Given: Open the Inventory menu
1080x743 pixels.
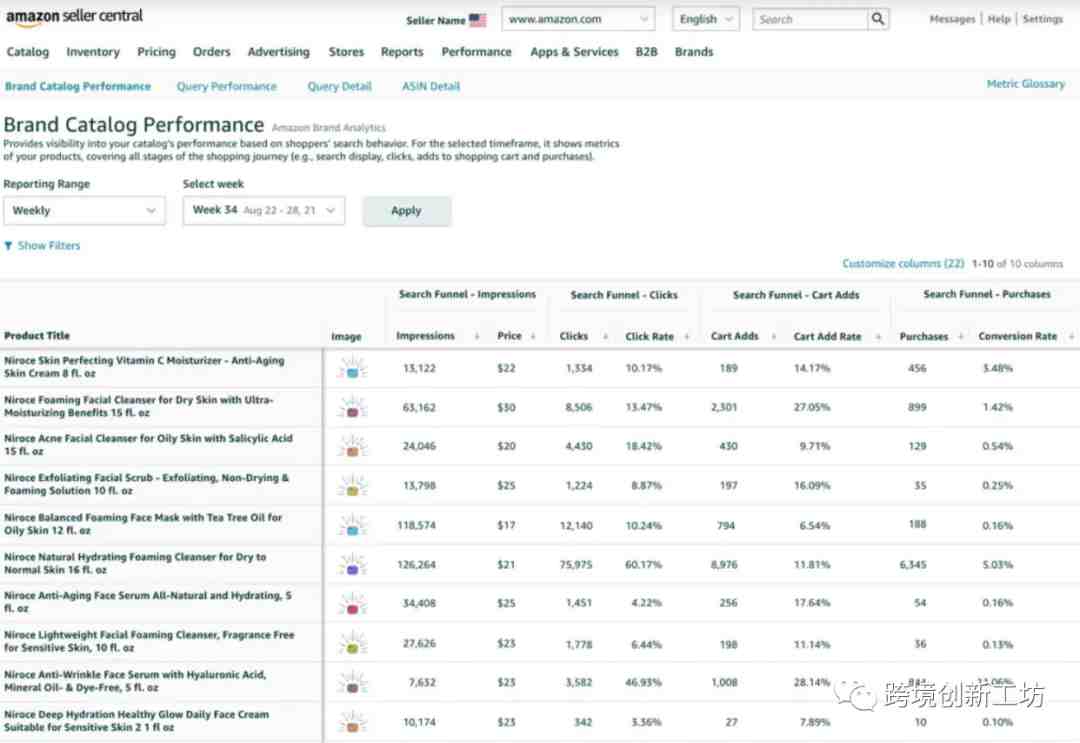Looking at the screenshot, I should point(93,52).
